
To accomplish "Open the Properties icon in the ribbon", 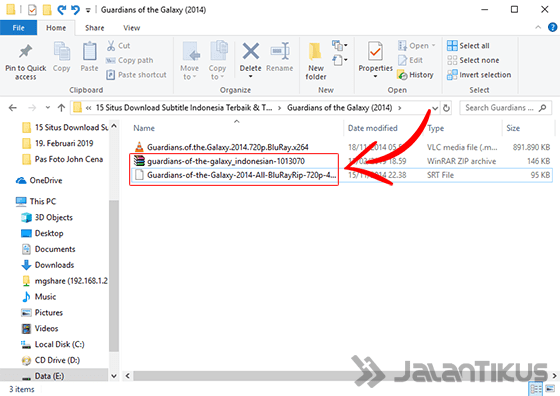I will [x=375, y=52].
